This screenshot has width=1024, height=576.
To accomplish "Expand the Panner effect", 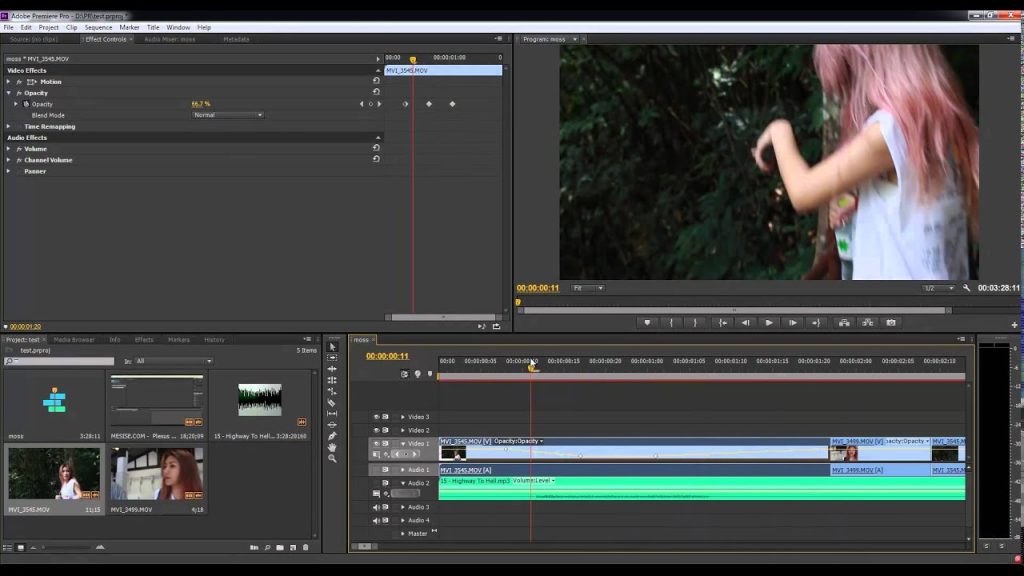I will [x=8, y=171].
